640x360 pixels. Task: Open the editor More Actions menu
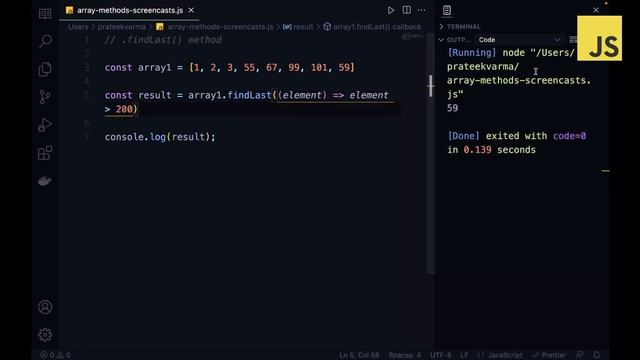click(422, 10)
